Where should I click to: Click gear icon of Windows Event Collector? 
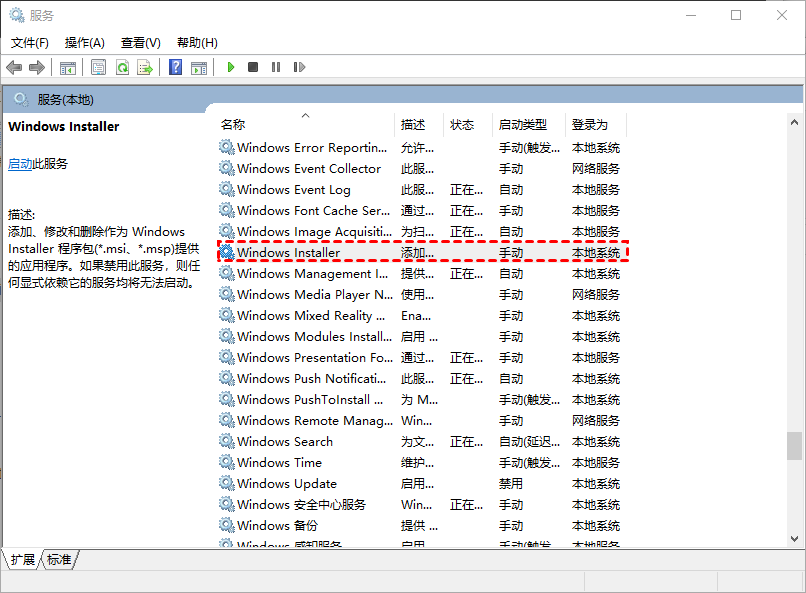[x=227, y=168]
